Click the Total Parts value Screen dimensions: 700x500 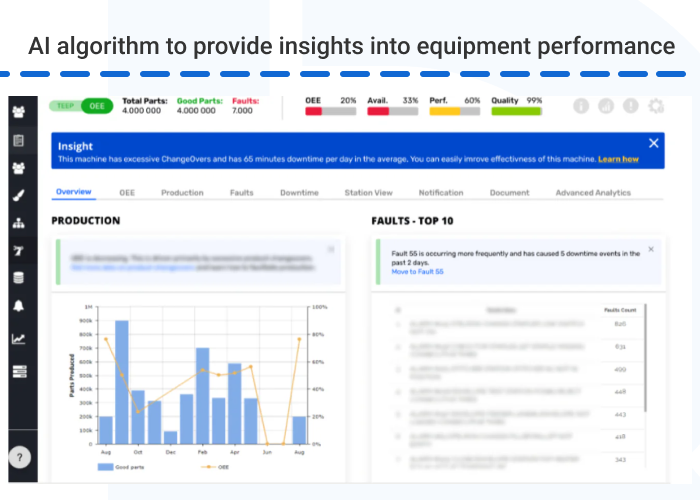click(x=142, y=111)
